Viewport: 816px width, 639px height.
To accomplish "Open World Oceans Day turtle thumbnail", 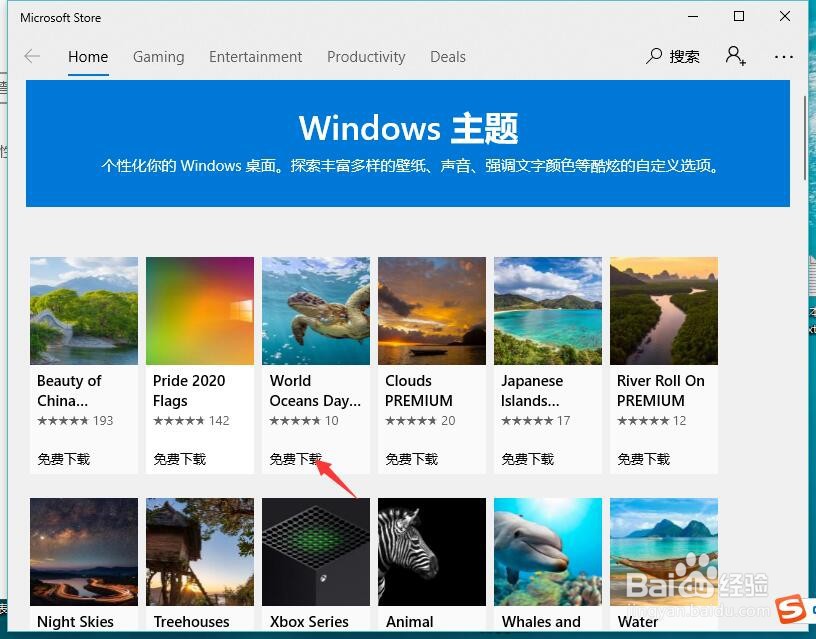I will 316,311.
